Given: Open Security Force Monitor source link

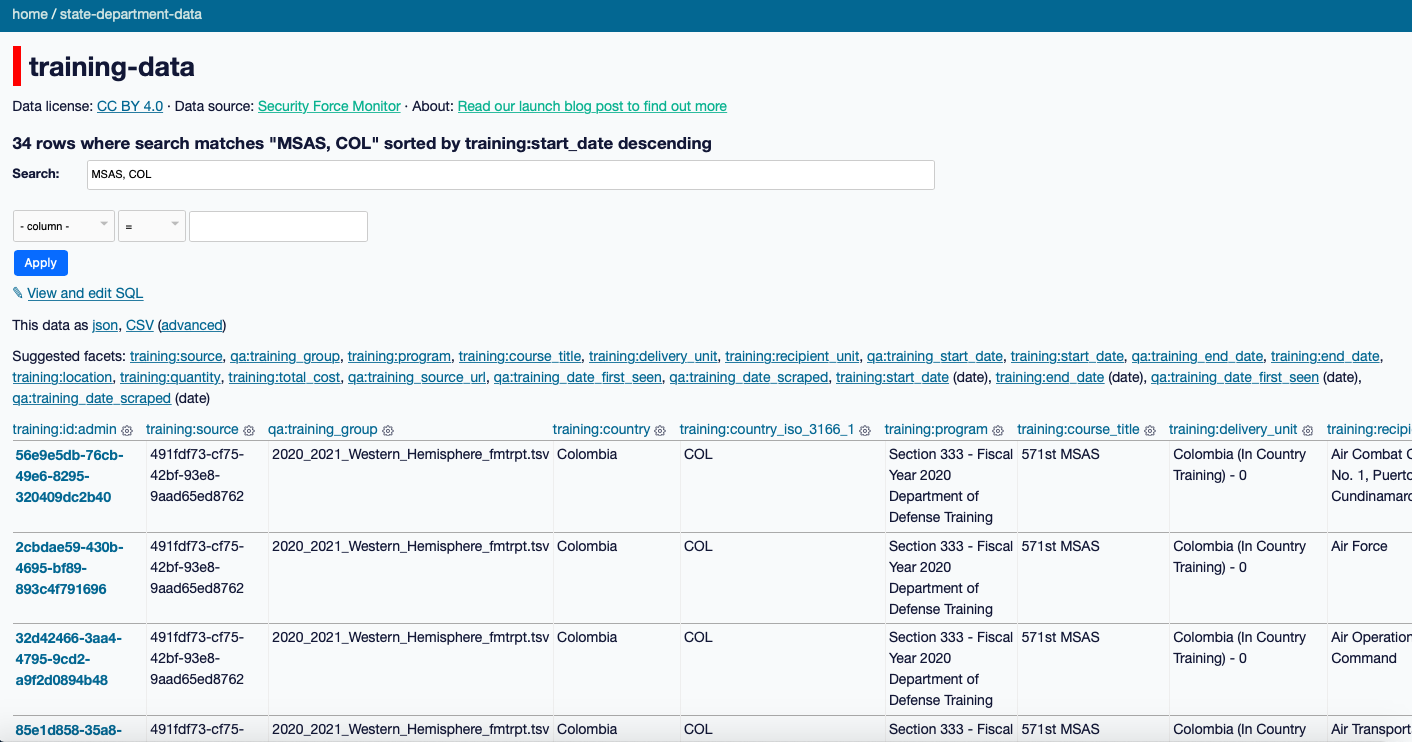Looking at the screenshot, I should (x=329, y=106).
